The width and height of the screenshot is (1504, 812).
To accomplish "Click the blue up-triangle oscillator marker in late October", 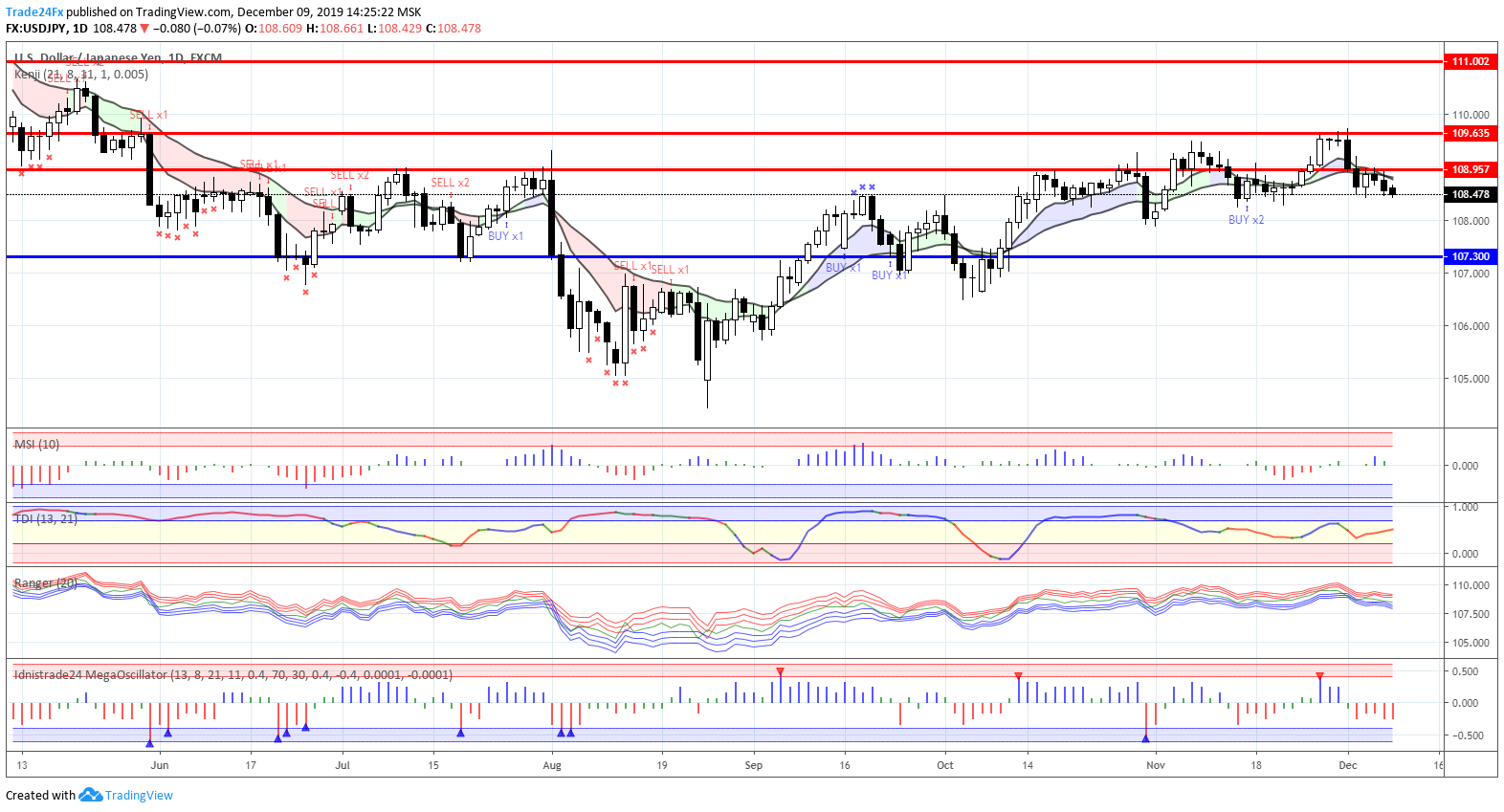I will point(1145,738).
